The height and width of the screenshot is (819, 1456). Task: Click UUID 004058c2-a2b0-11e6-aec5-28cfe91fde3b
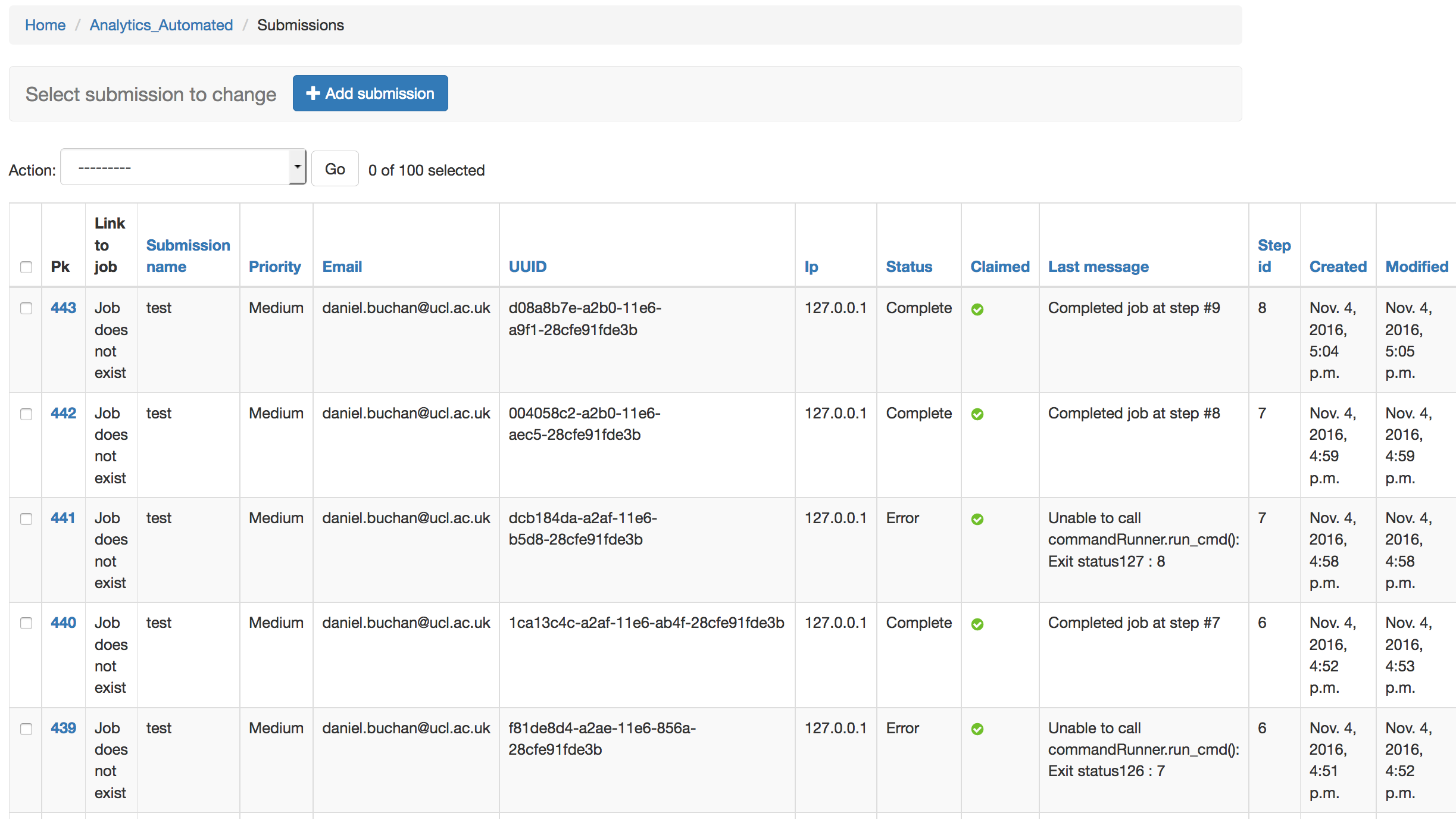[x=585, y=424]
